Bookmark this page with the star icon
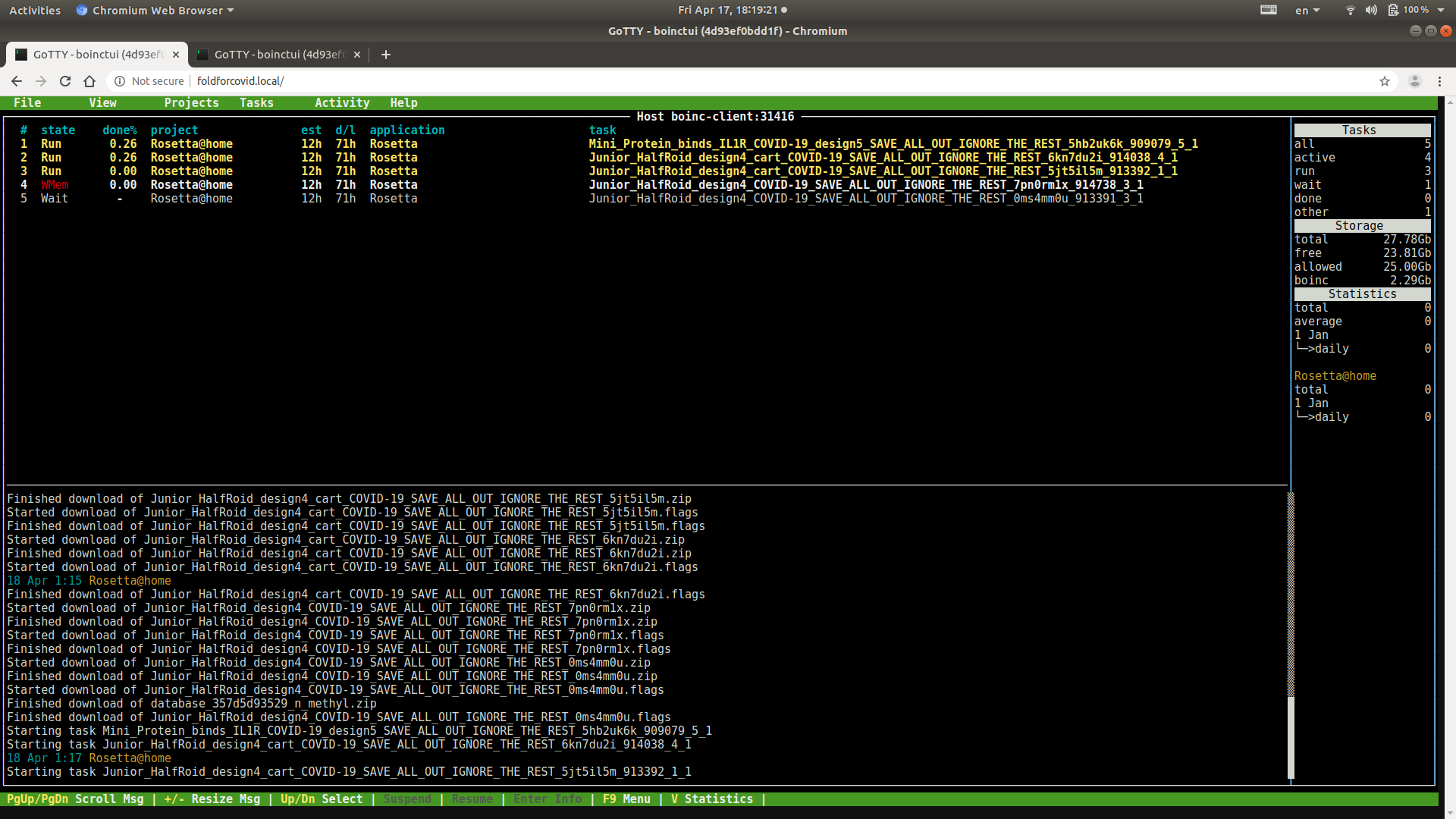This screenshot has height=819, width=1456. coord(1385,81)
